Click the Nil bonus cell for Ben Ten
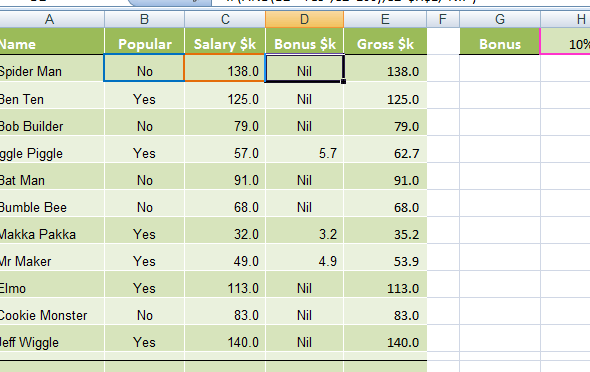Screen dimensions: 590x372 pyautogui.click(x=304, y=96)
